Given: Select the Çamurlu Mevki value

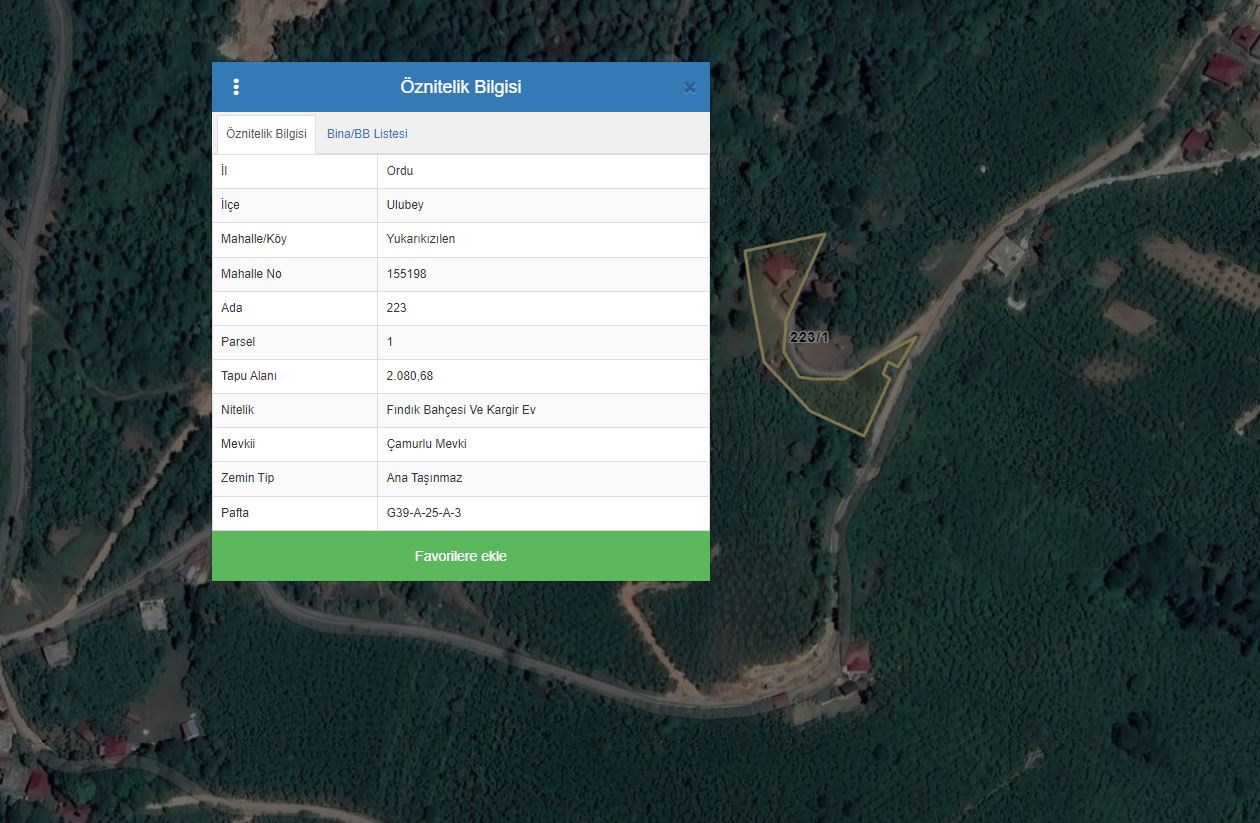Looking at the screenshot, I should pyautogui.click(x=427, y=444).
